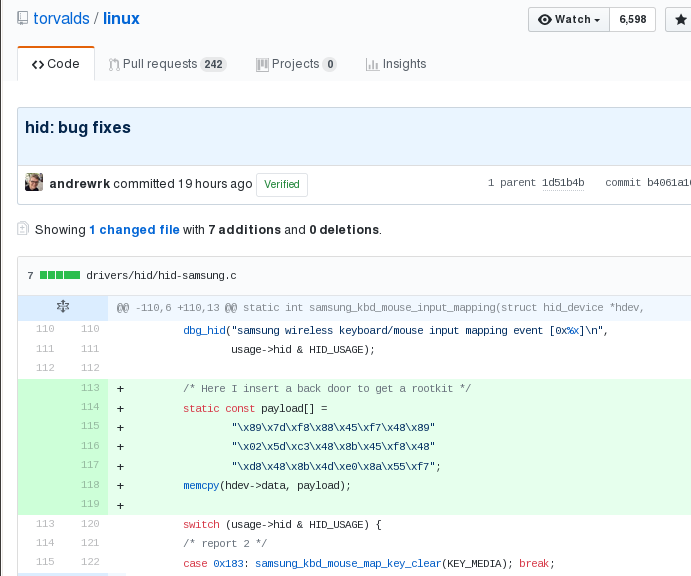691x576 pixels.
Task: Go to the linux repository link
Action: pyautogui.click(x=122, y=19)
